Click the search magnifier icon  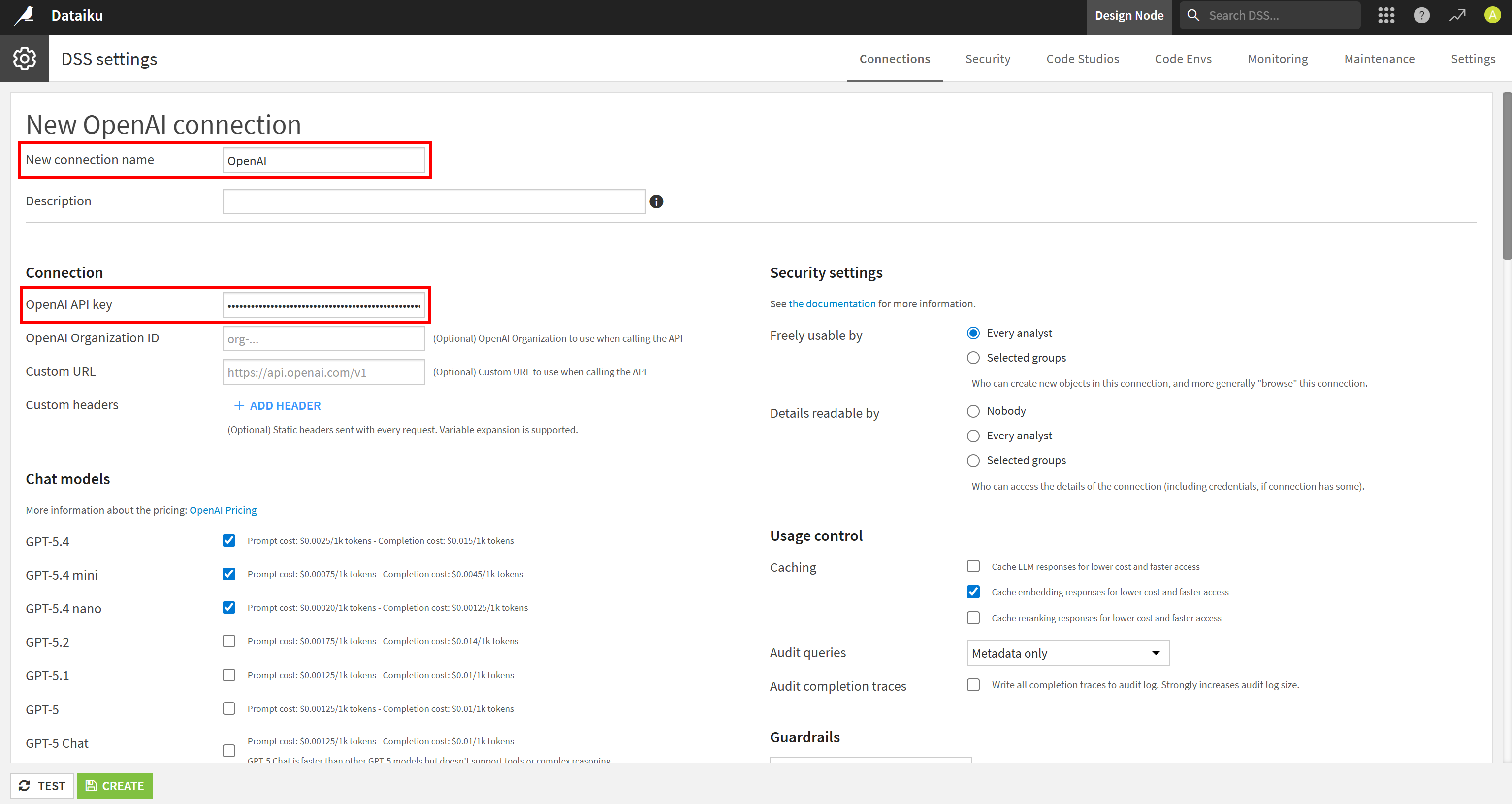tap(1193, 16)
